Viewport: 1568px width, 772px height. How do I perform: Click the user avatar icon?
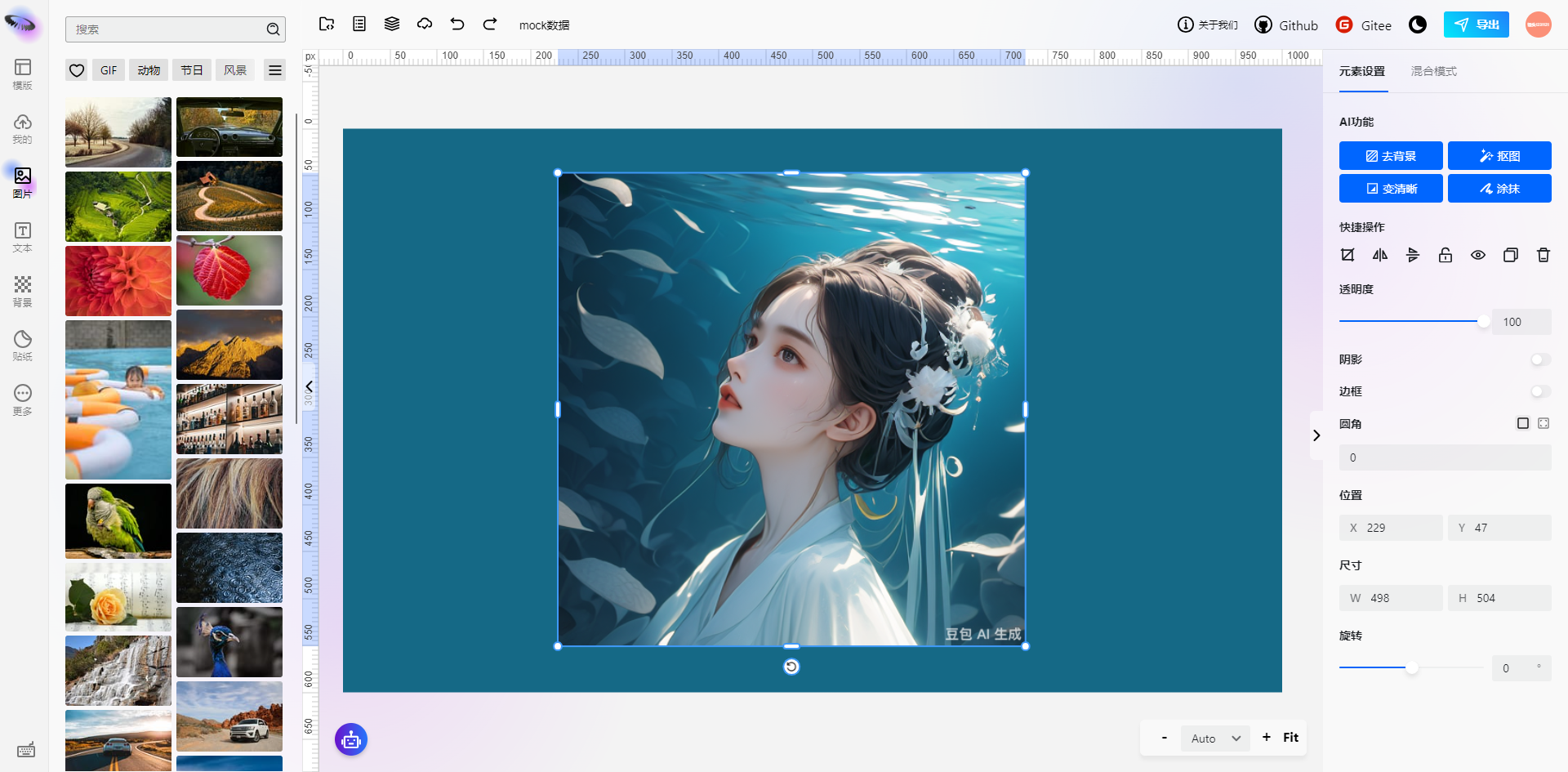[1539, 25]
